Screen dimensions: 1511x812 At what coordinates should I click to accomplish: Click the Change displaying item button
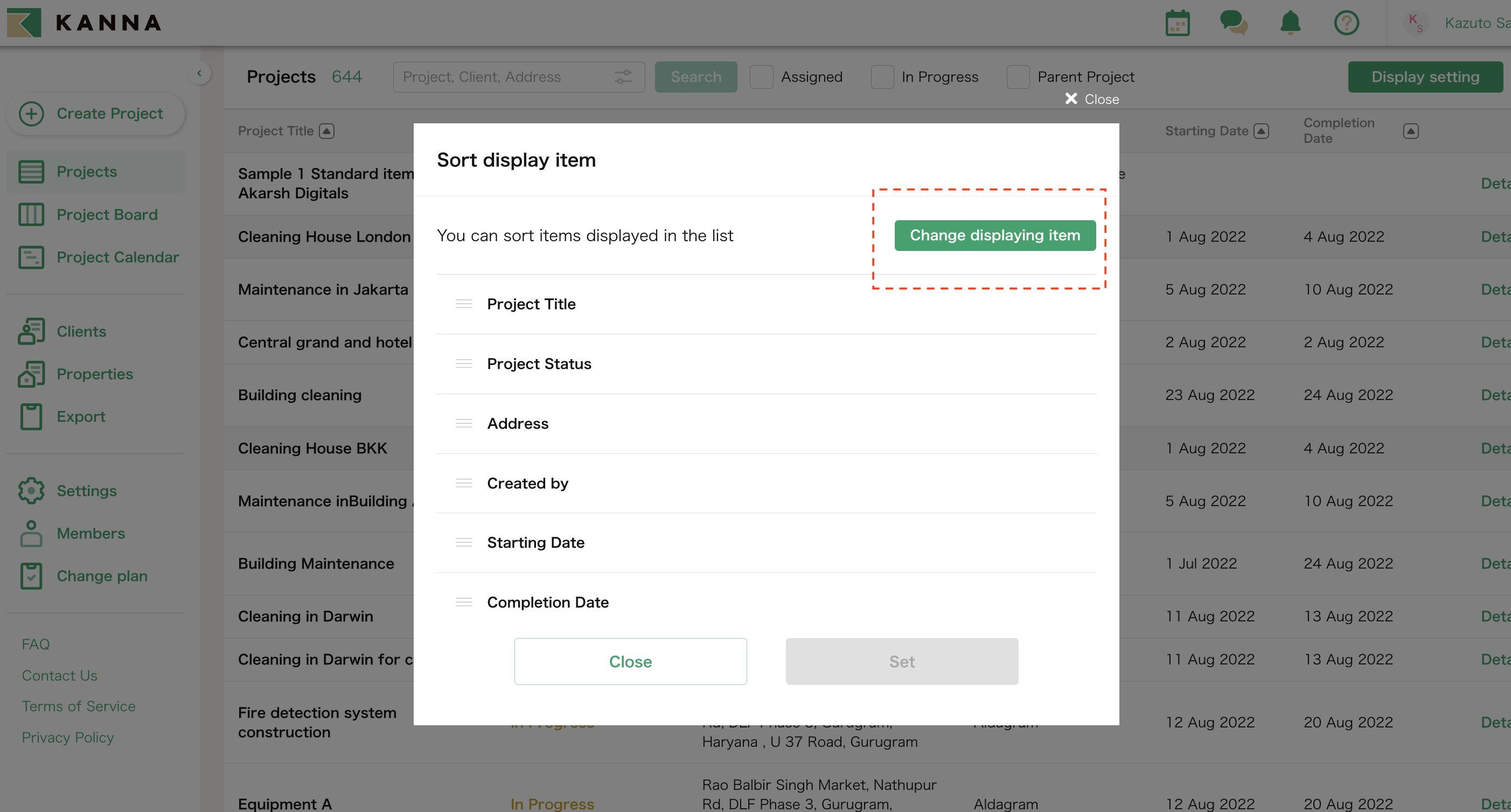coord(994,235)
